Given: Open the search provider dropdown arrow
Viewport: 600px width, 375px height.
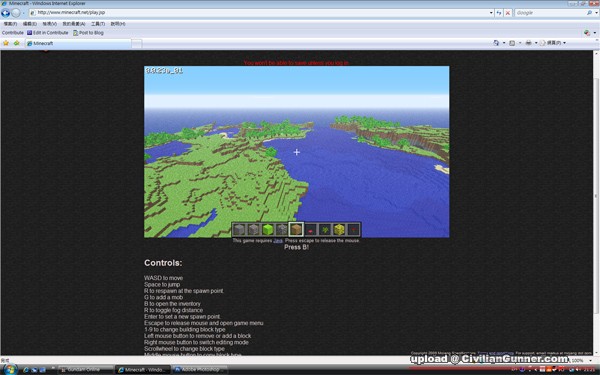Looking at the screenshot, I should point(596,13).
